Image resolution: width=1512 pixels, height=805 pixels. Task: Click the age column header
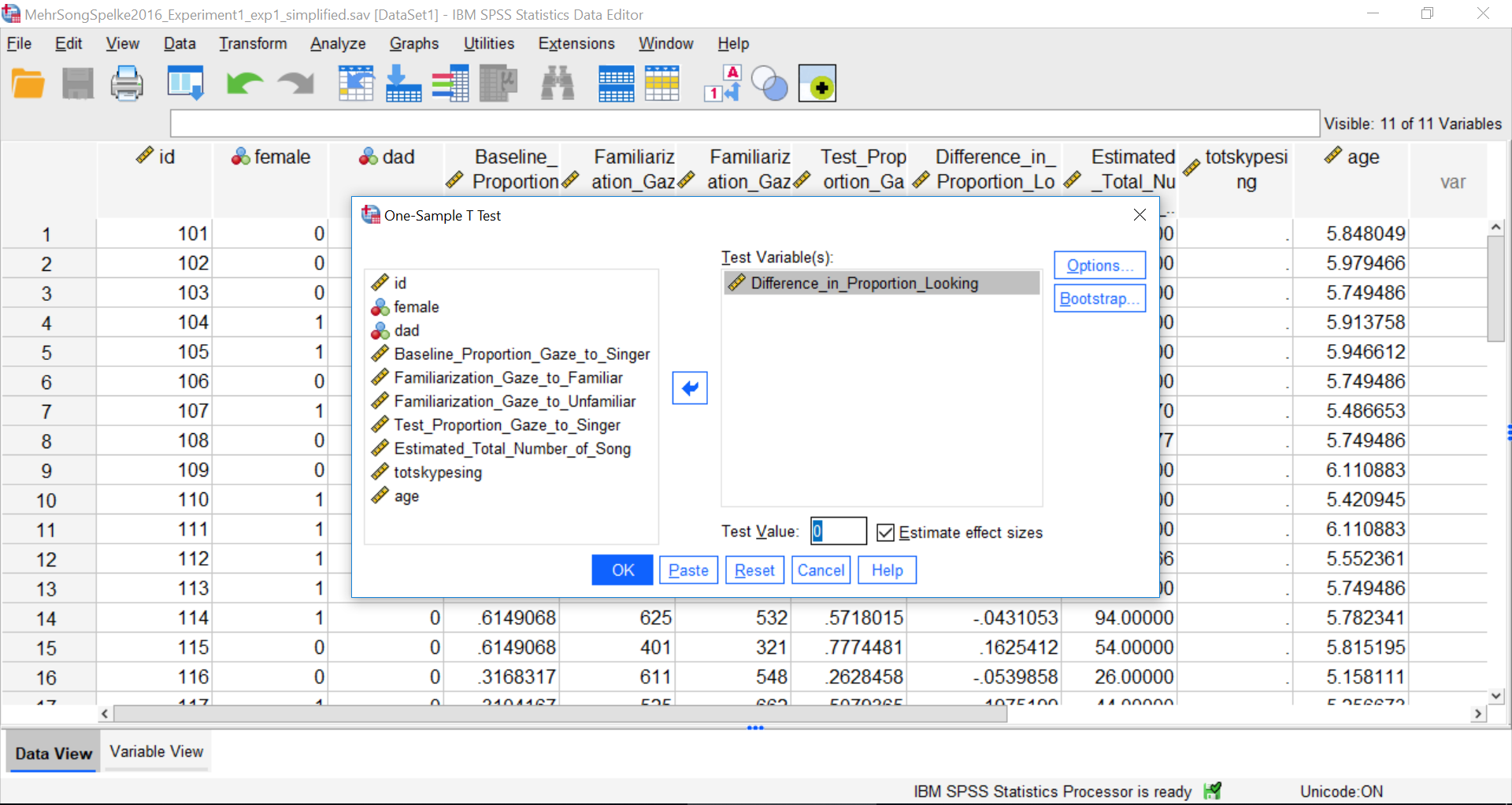(1351, 180)
